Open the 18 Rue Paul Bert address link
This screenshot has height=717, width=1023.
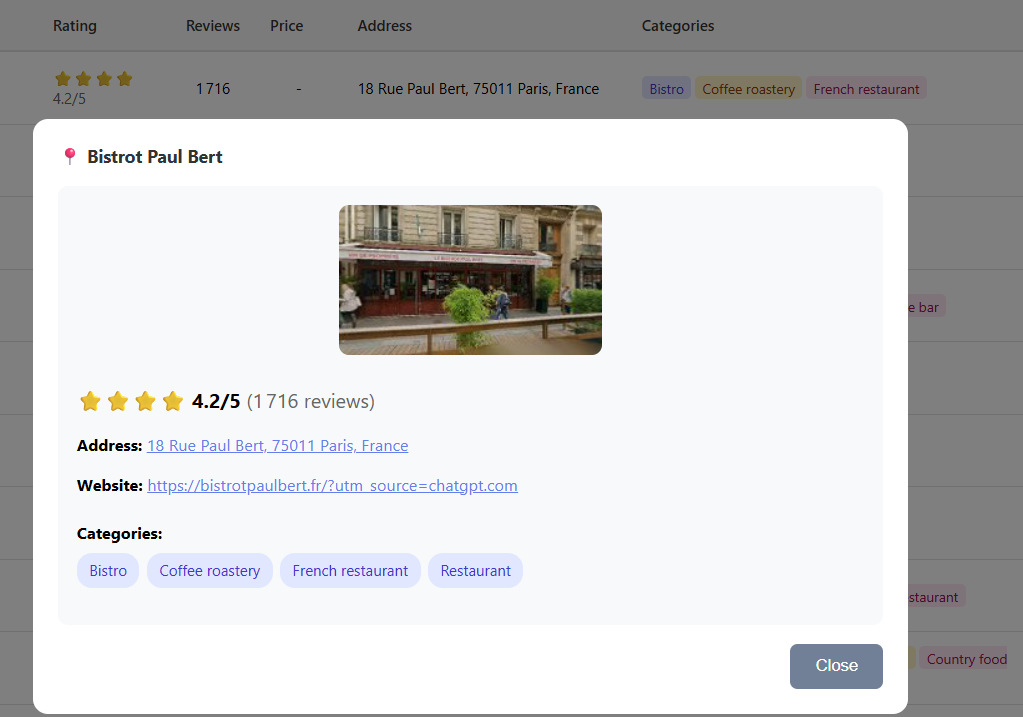click(277, 446)
